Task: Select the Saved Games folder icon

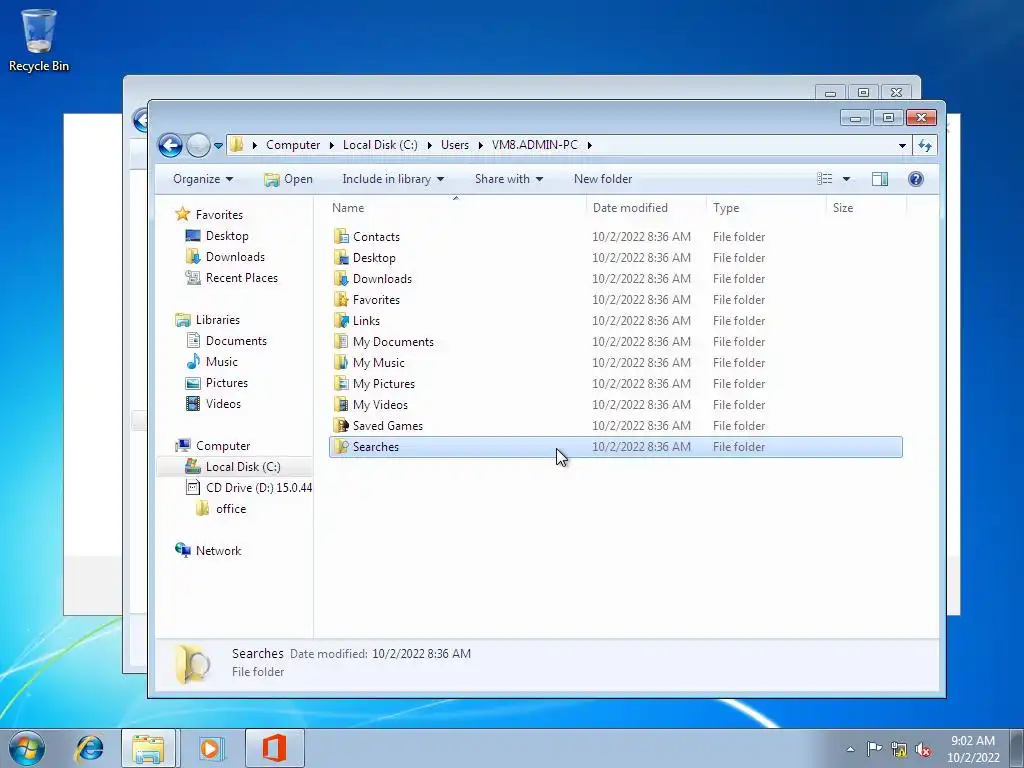Action: click(341, 425)
